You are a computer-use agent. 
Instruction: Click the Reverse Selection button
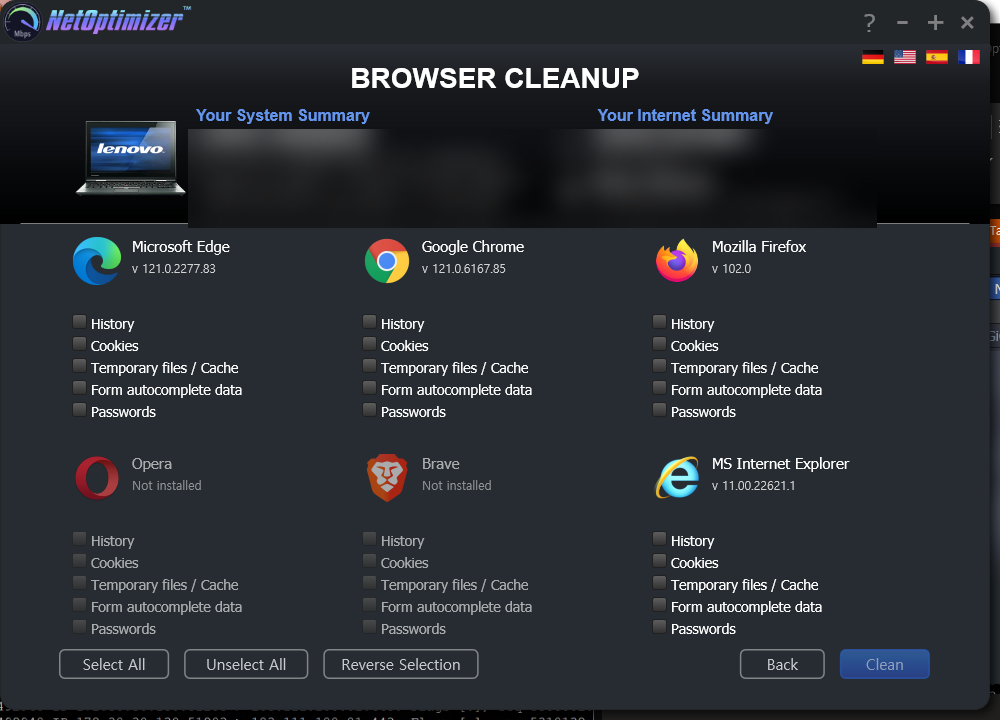click(x=401, y=665)
